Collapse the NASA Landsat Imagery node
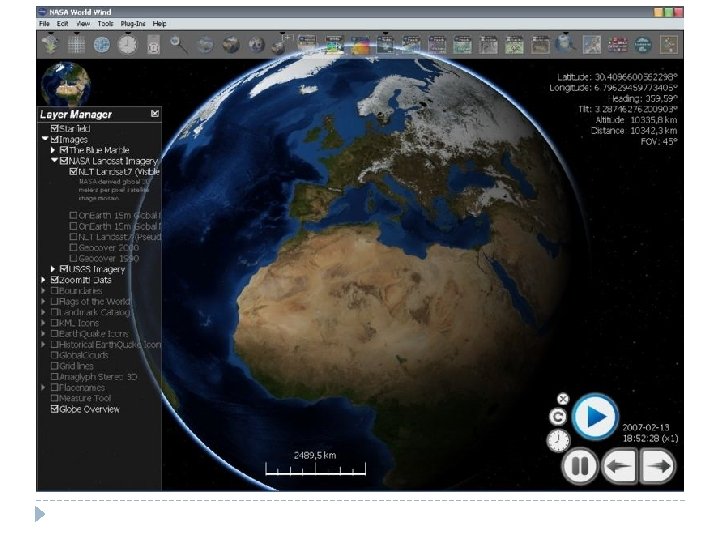This screenshot has height=540, width=720. tap(54, 160)
